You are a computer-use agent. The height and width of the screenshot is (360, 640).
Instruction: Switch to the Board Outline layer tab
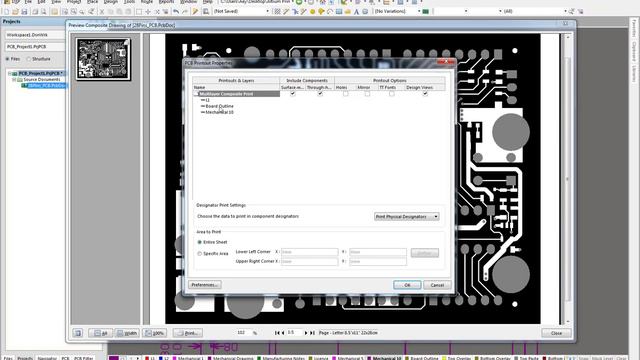point(424,358)
